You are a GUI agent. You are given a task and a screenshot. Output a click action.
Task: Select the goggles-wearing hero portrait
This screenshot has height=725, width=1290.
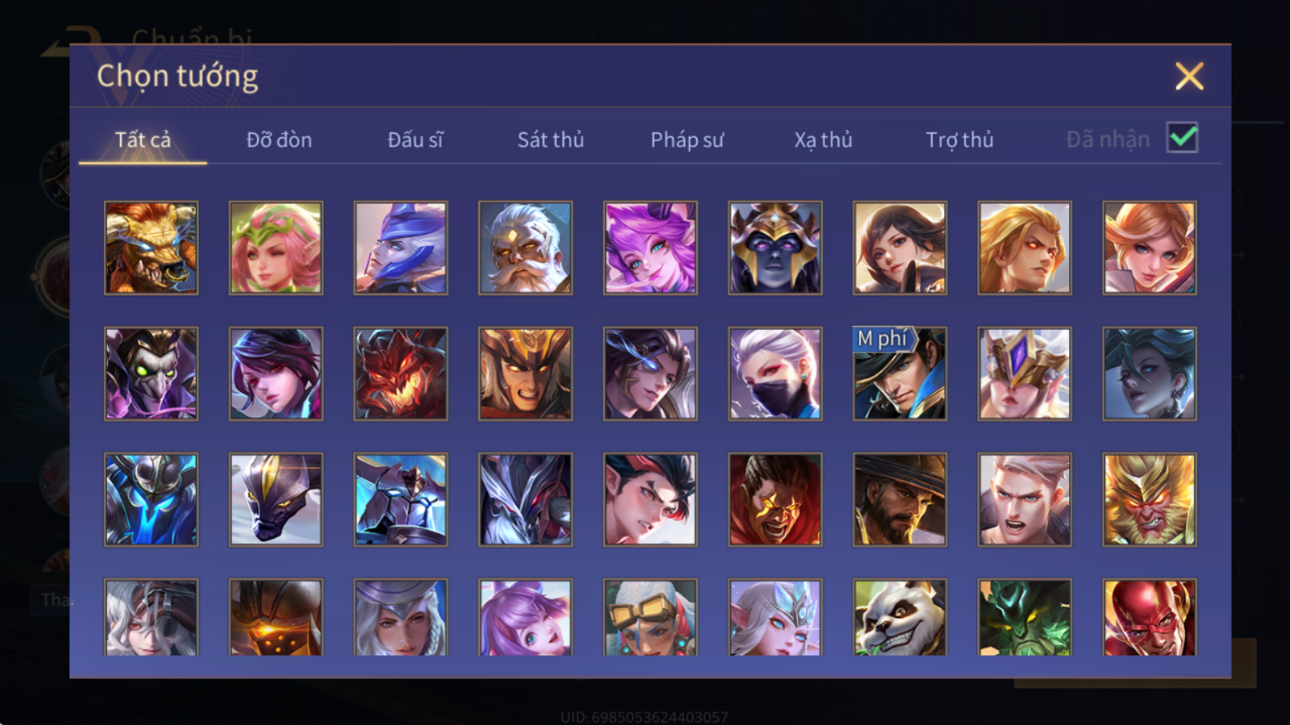[x=650, y=617]
